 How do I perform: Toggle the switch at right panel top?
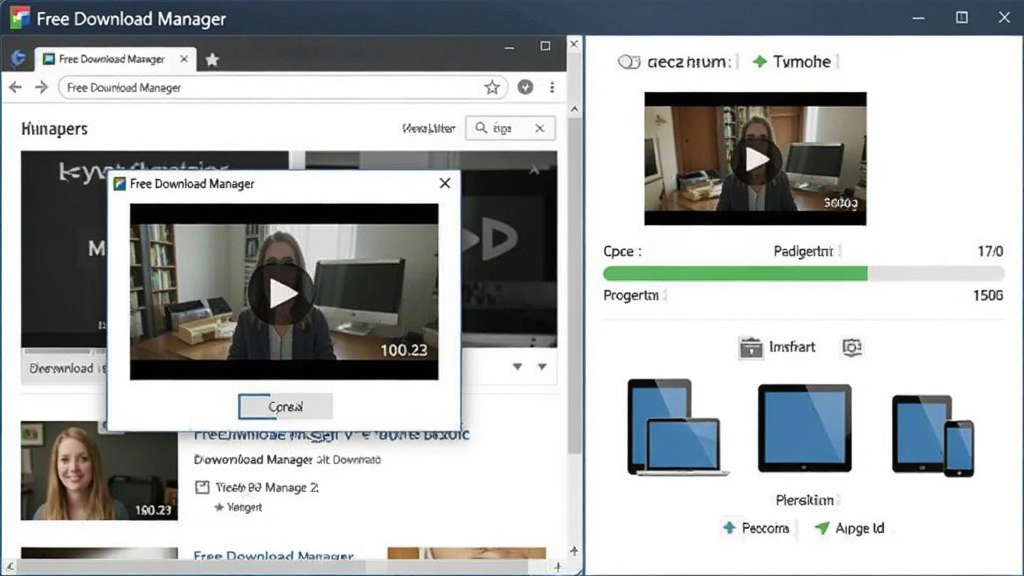629,62
